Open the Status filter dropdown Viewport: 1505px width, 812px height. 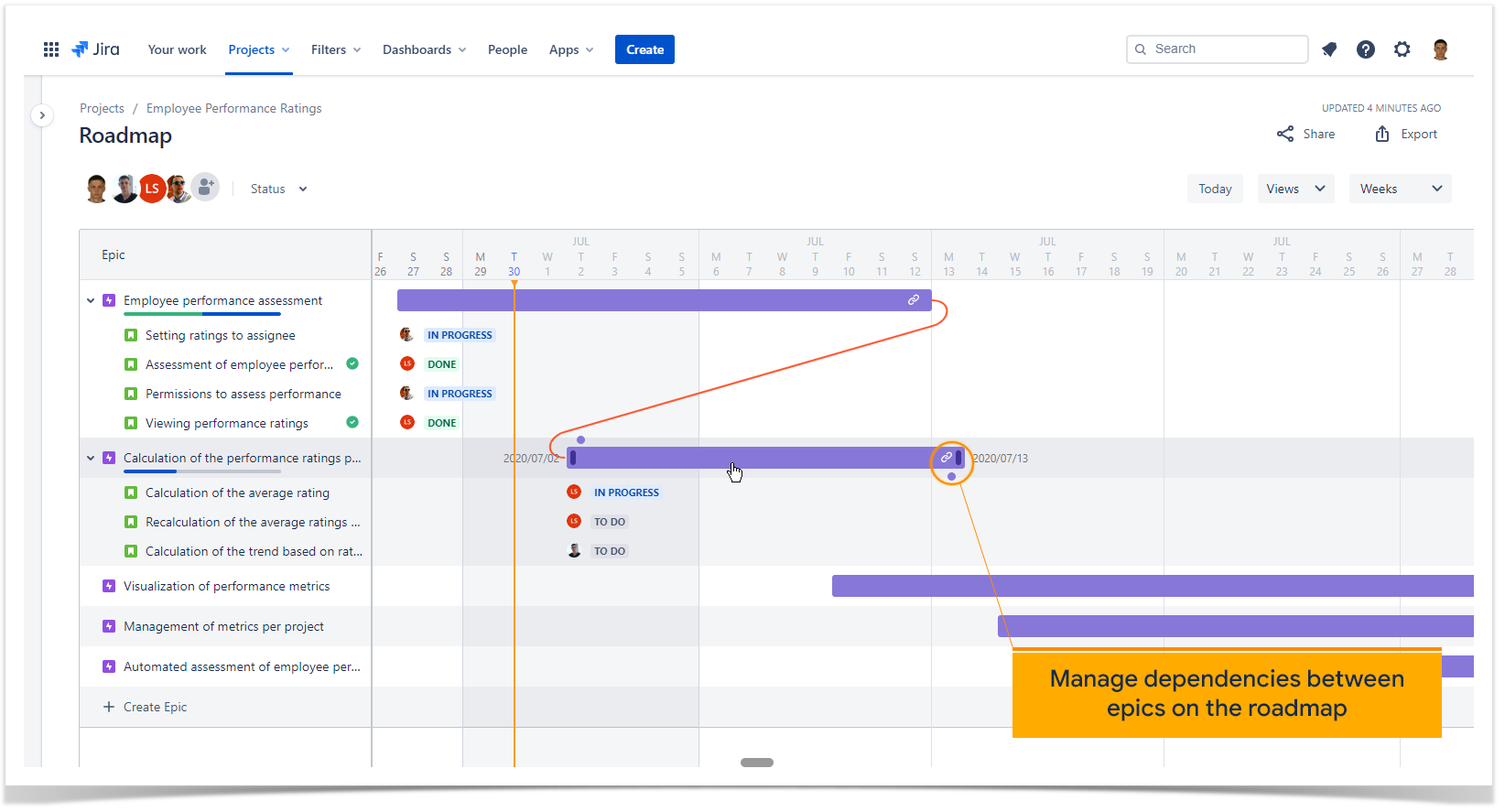[279, 189]
